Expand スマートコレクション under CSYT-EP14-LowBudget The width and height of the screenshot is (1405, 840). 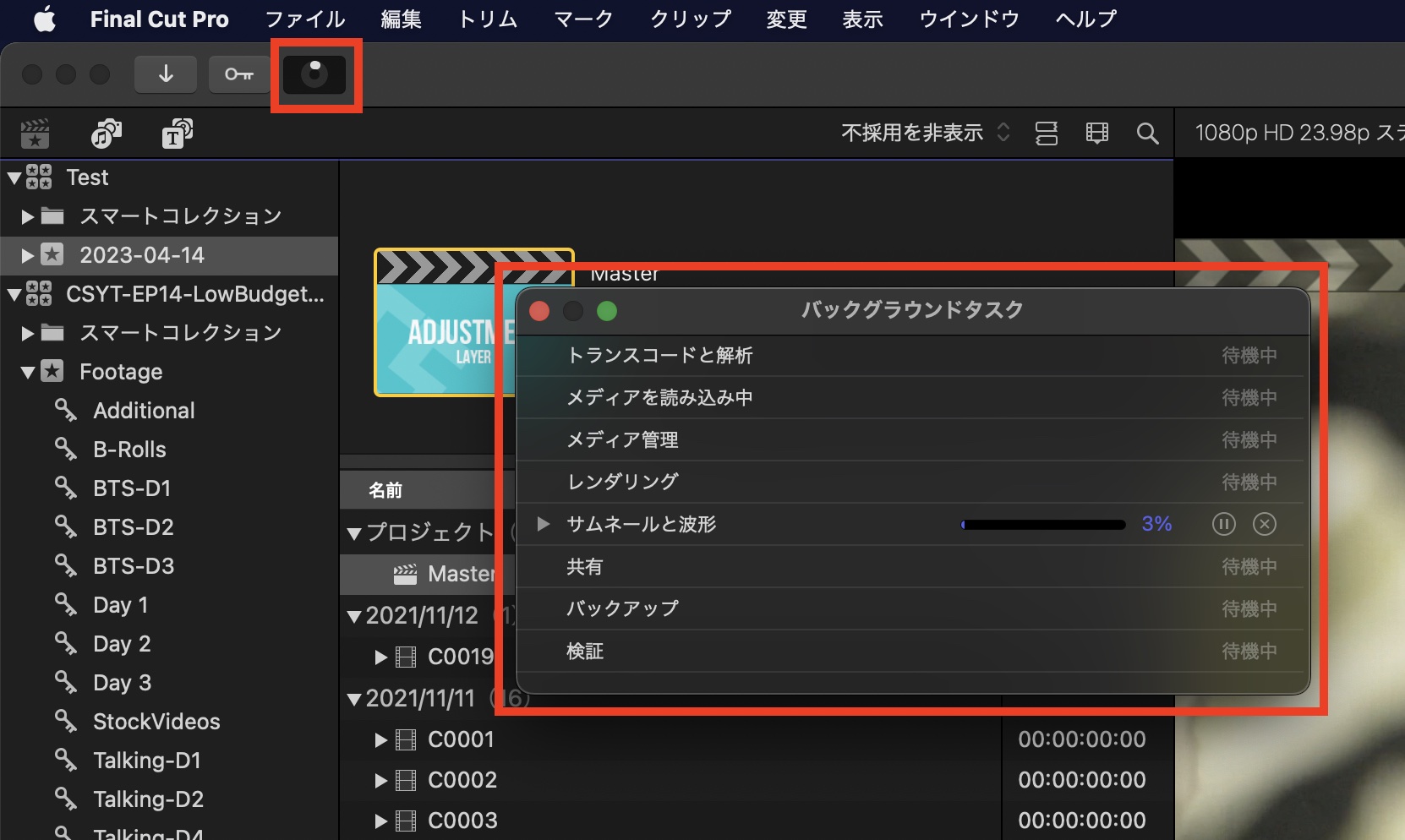(x=27, y=333)
